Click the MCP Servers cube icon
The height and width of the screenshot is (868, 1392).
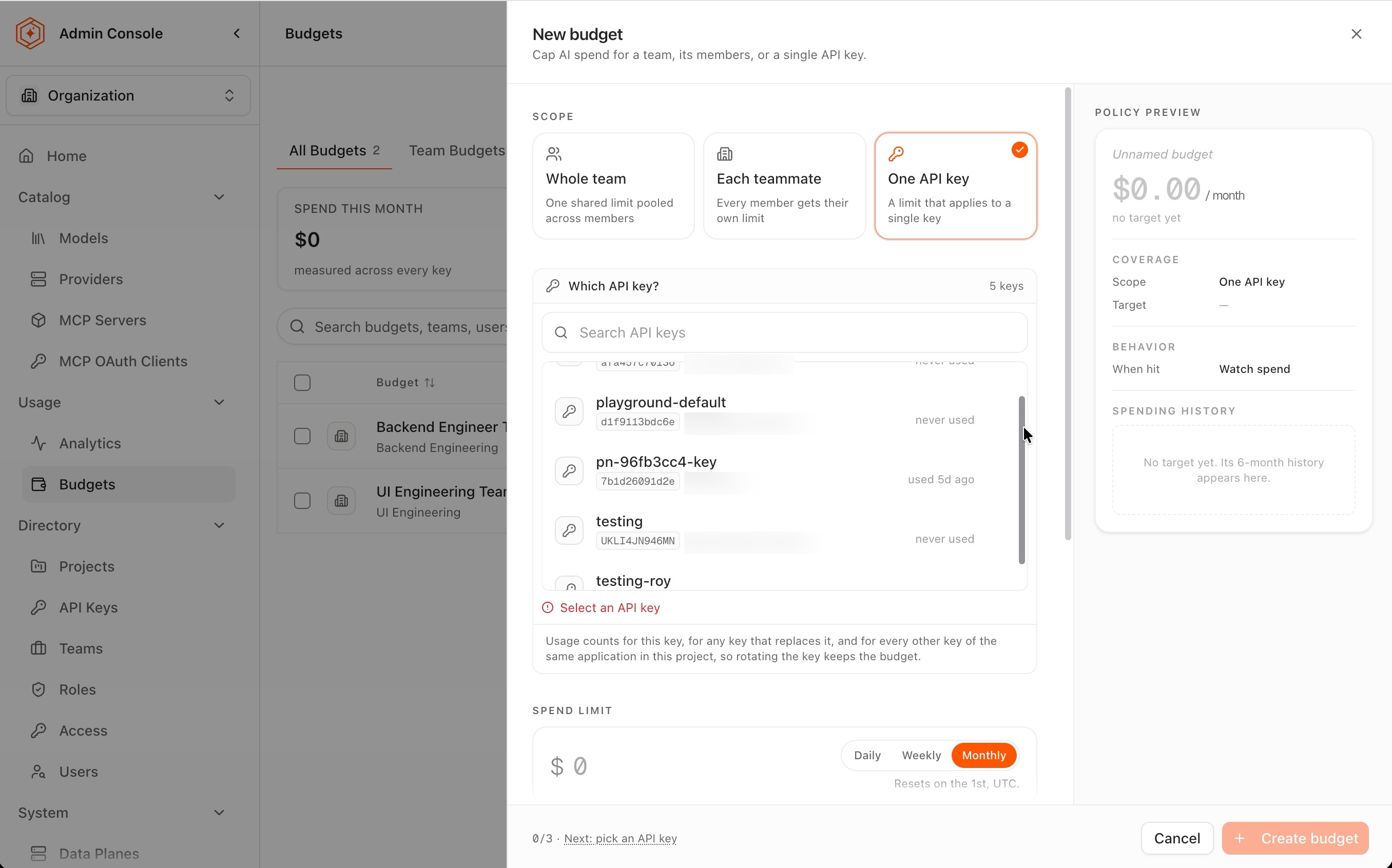[x=38, y=320]
